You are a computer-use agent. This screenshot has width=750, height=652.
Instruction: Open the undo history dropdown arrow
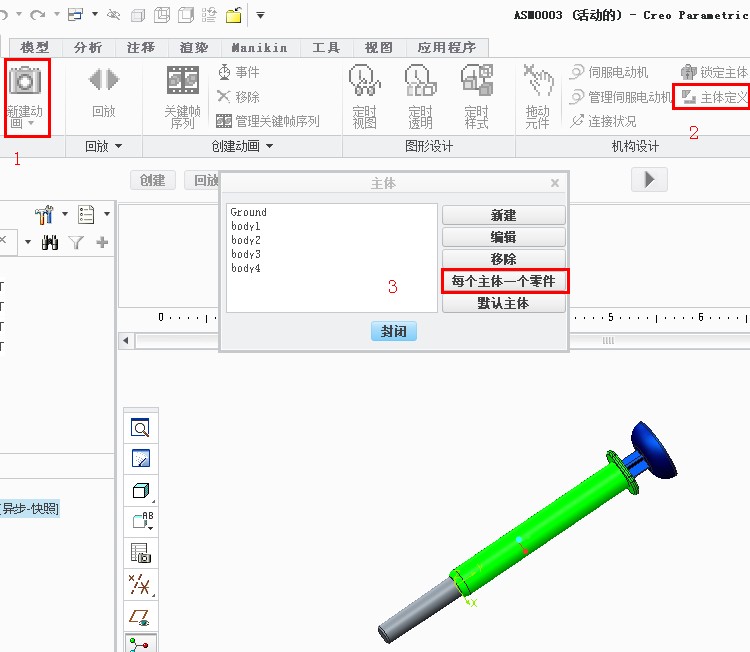click(19, 14)
